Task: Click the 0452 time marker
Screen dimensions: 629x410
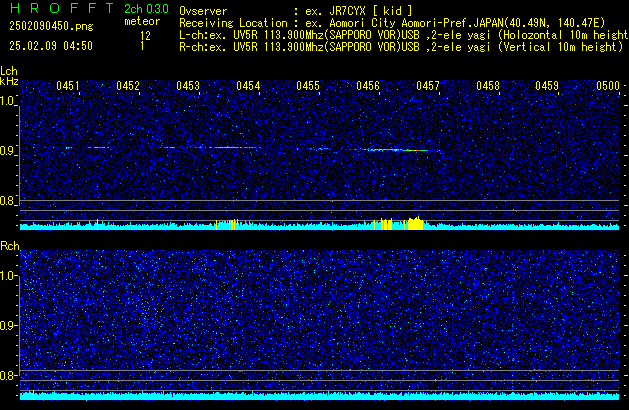Action: (128, 86)
